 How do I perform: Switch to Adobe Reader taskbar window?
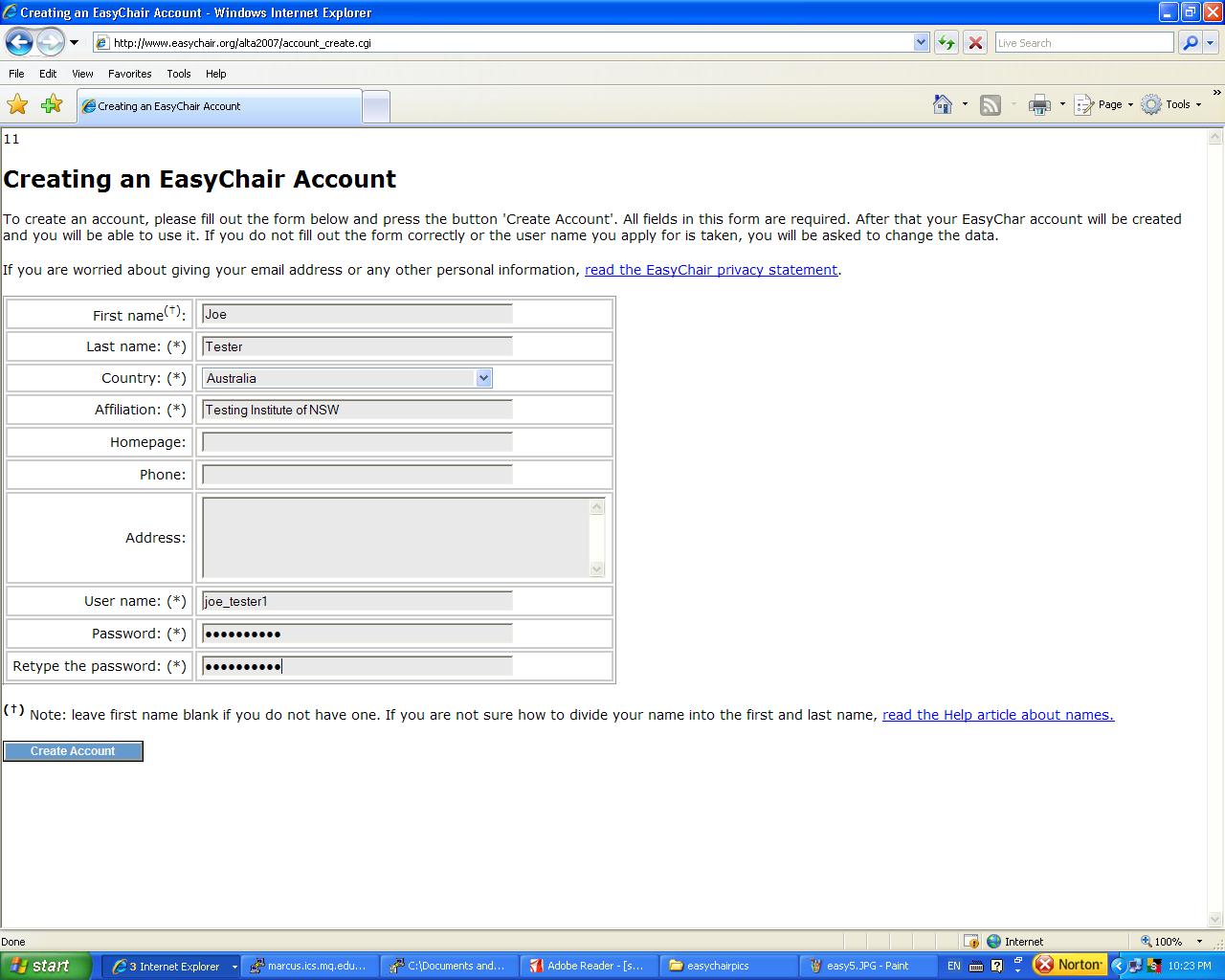[589, 967]
